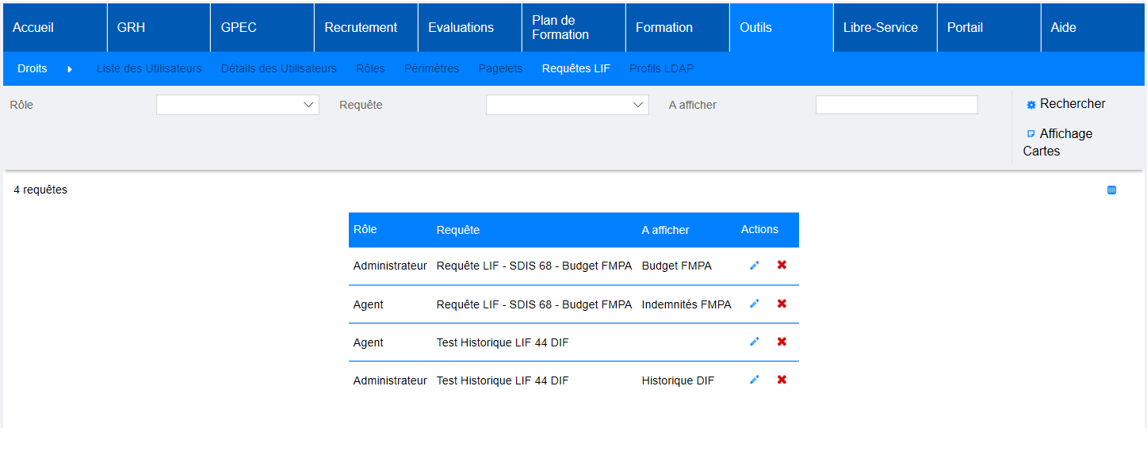Open the Requête dropdown filter
This screenshot has height=453, width=1148.
pos(567,105)
